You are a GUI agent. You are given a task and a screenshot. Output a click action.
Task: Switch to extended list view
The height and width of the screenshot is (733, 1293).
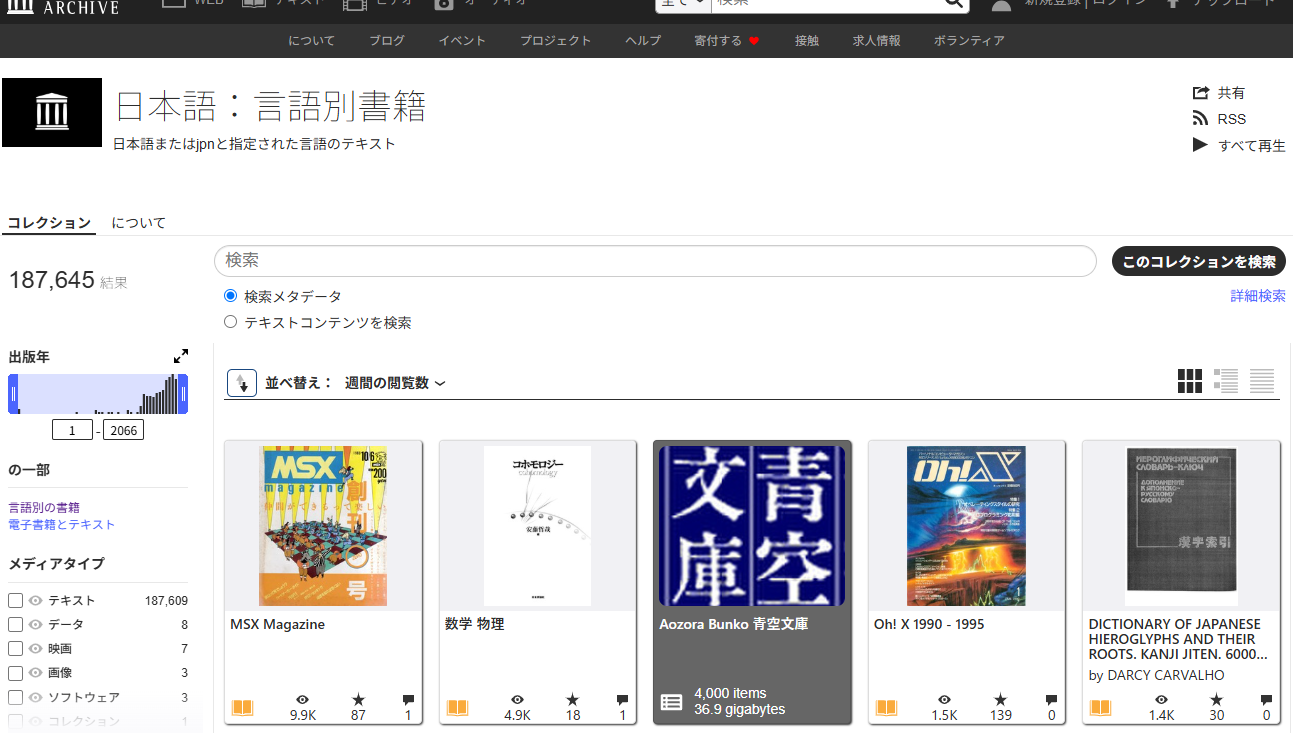[1226, 381]
